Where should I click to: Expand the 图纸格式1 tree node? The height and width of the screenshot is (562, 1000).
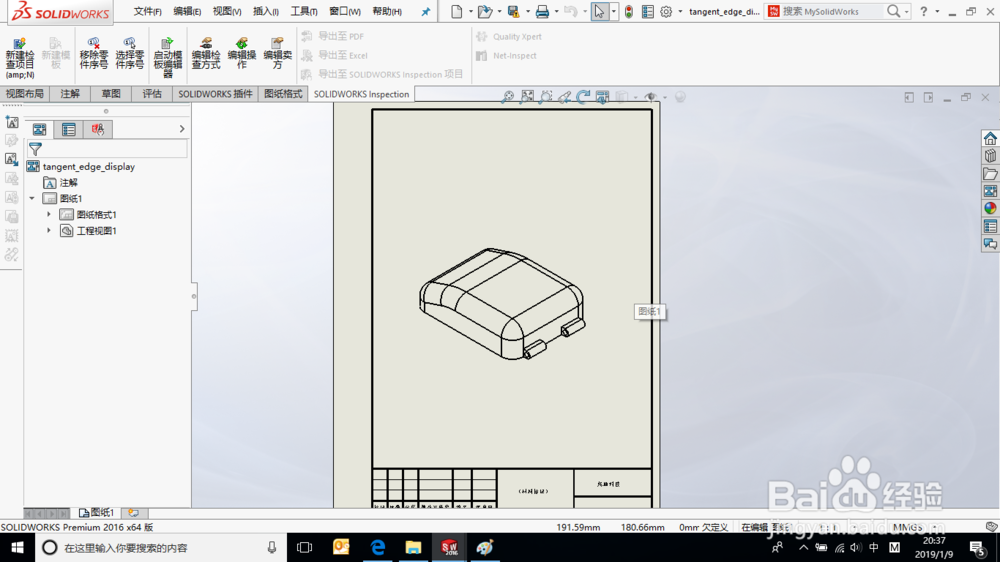[48, 214]
